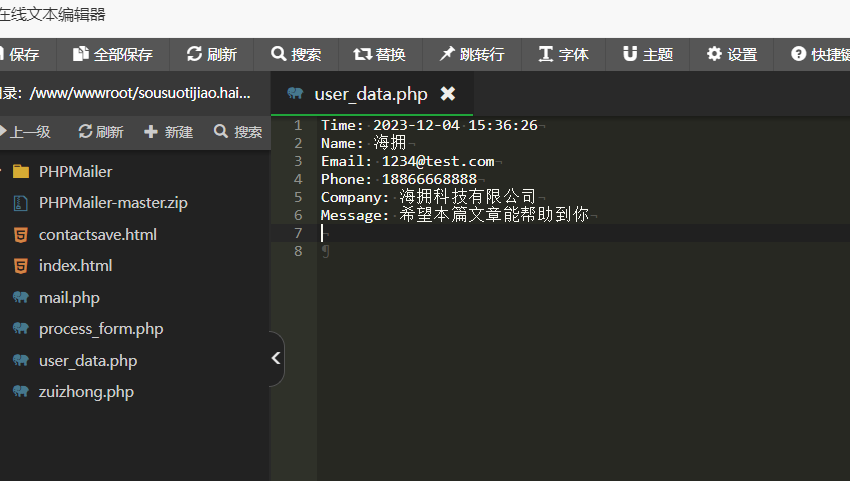Click PHP elephant icon in editor tab
This screenshot has width=850, height=481.
295,93
